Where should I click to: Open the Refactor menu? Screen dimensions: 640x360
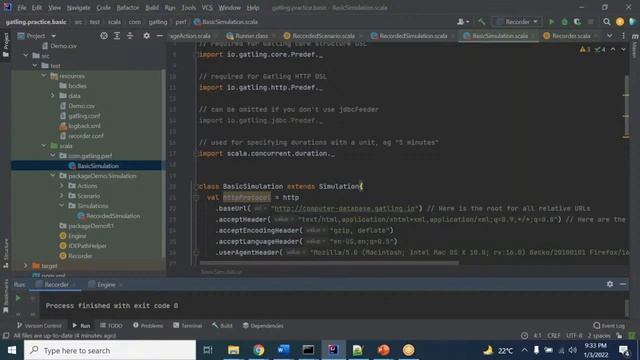pos(128,8)
